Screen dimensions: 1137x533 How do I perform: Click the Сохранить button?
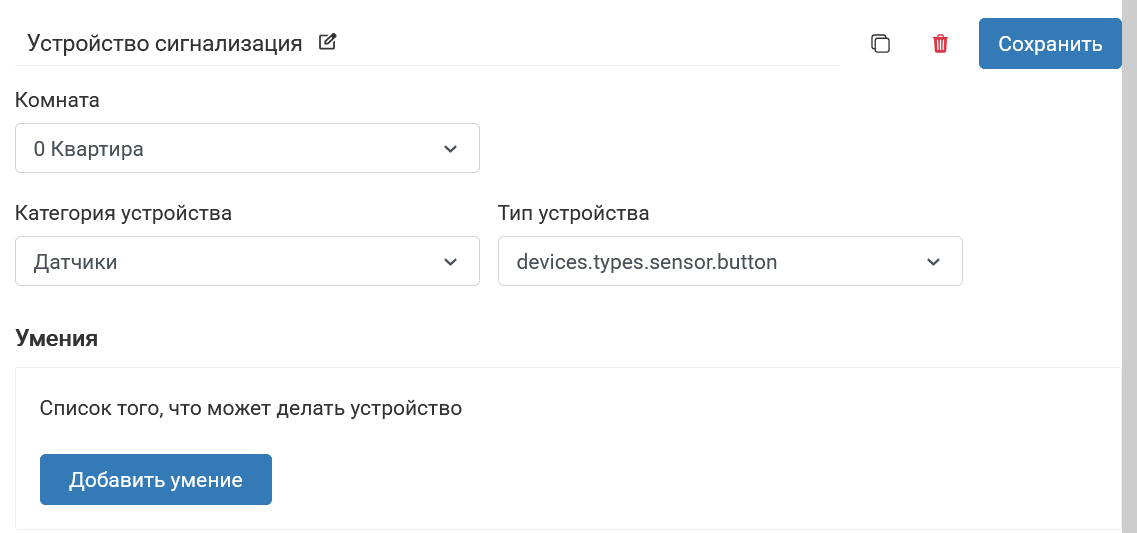coord(1050,44)
